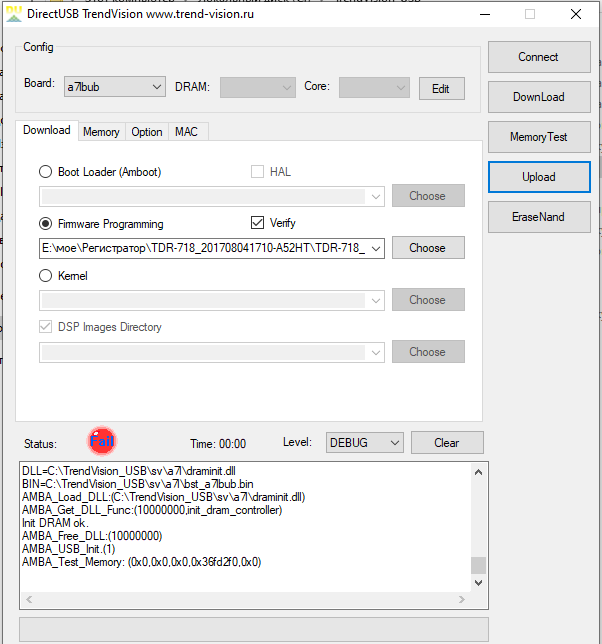
Task: Click the red Fail status indicator
Action: pos(101,440)
